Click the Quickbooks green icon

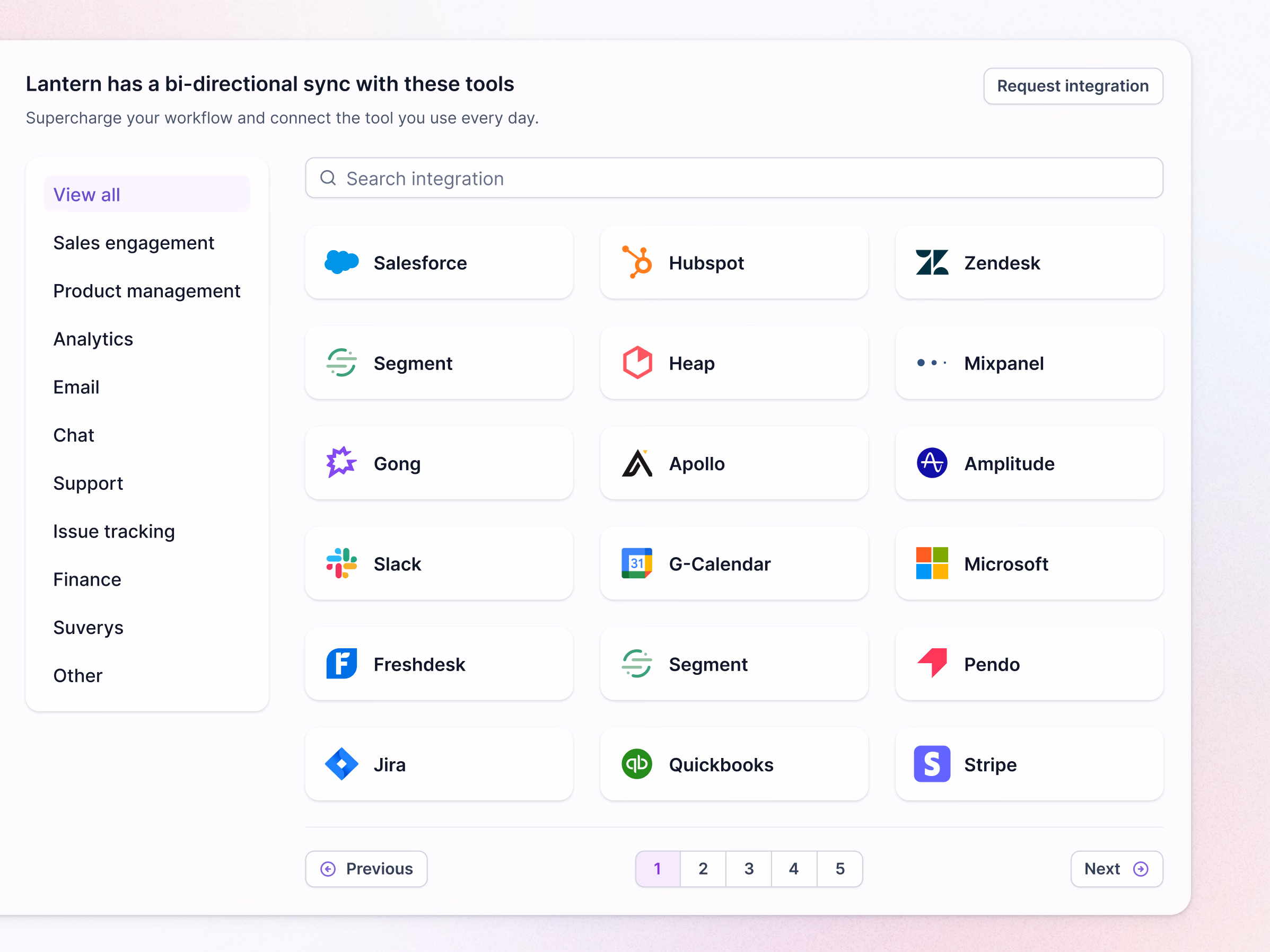pos(637,764)
